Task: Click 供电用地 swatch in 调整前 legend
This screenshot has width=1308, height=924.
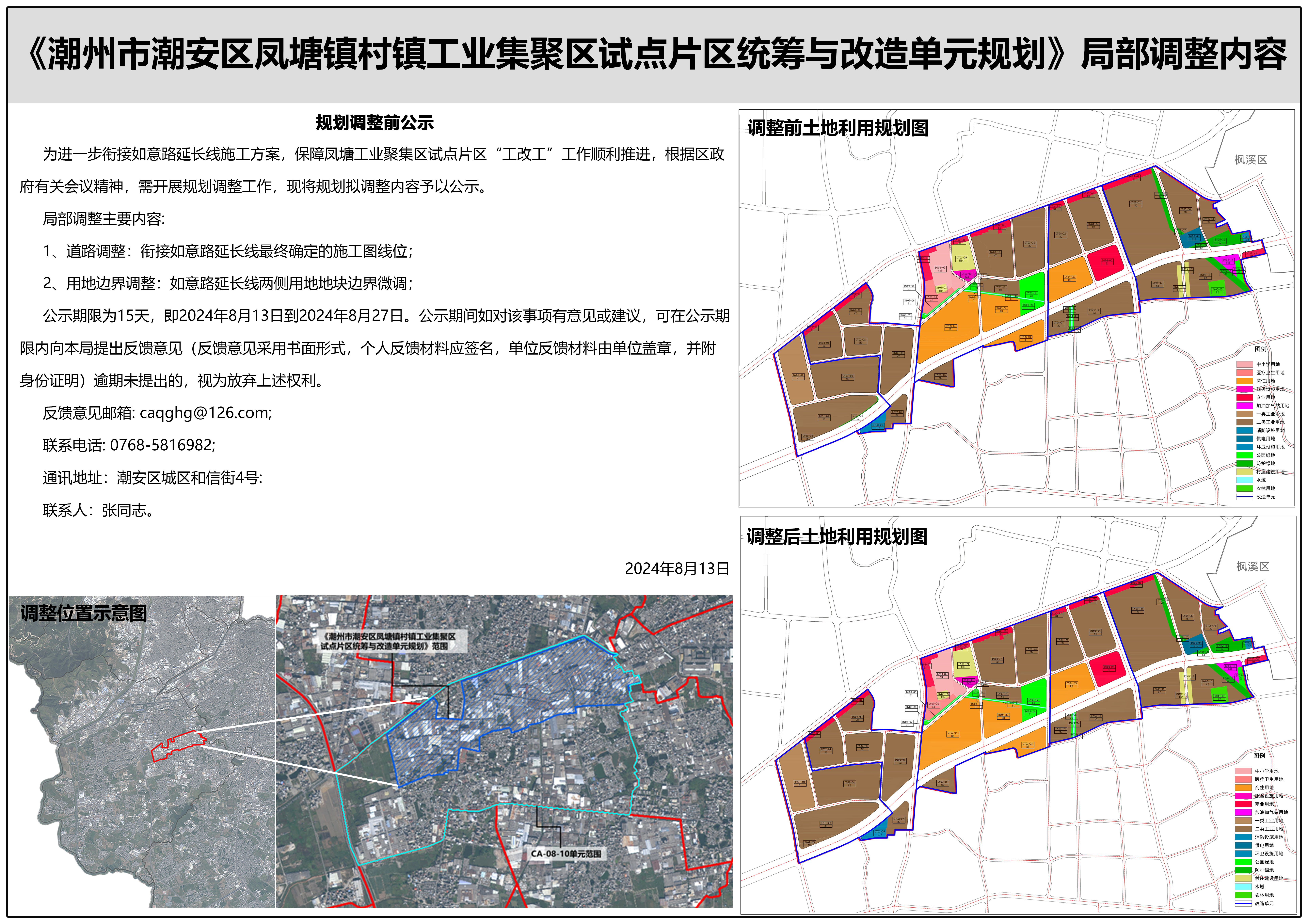Action: (1245, 439)
